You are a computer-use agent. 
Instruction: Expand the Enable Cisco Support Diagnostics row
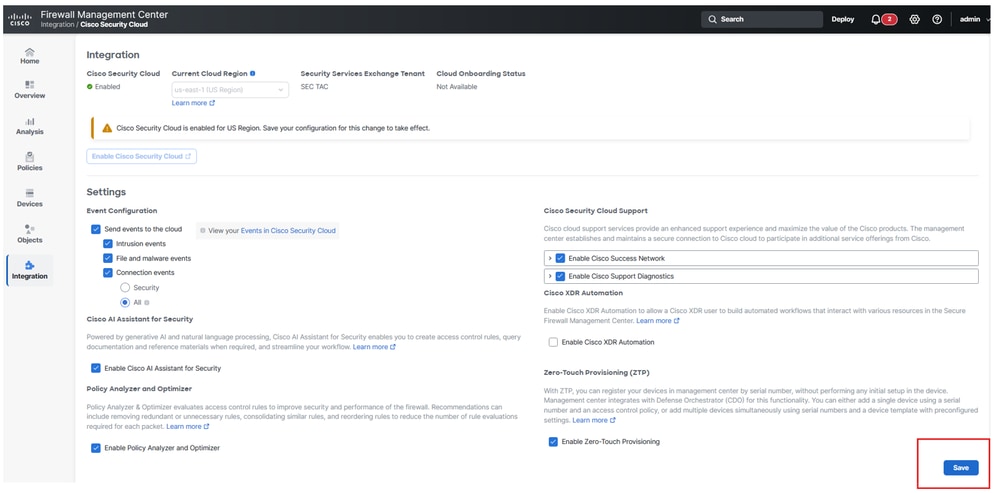pyautogui.click(x=549, y=276)
